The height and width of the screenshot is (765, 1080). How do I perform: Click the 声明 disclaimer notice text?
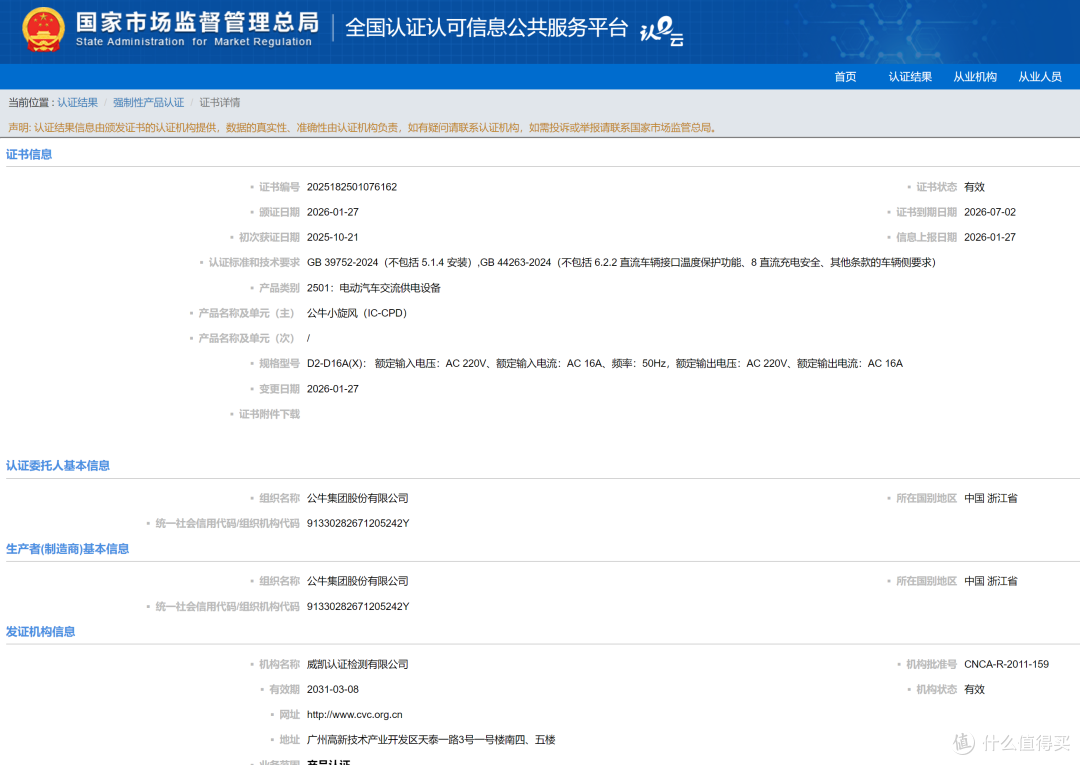(362, 127)
